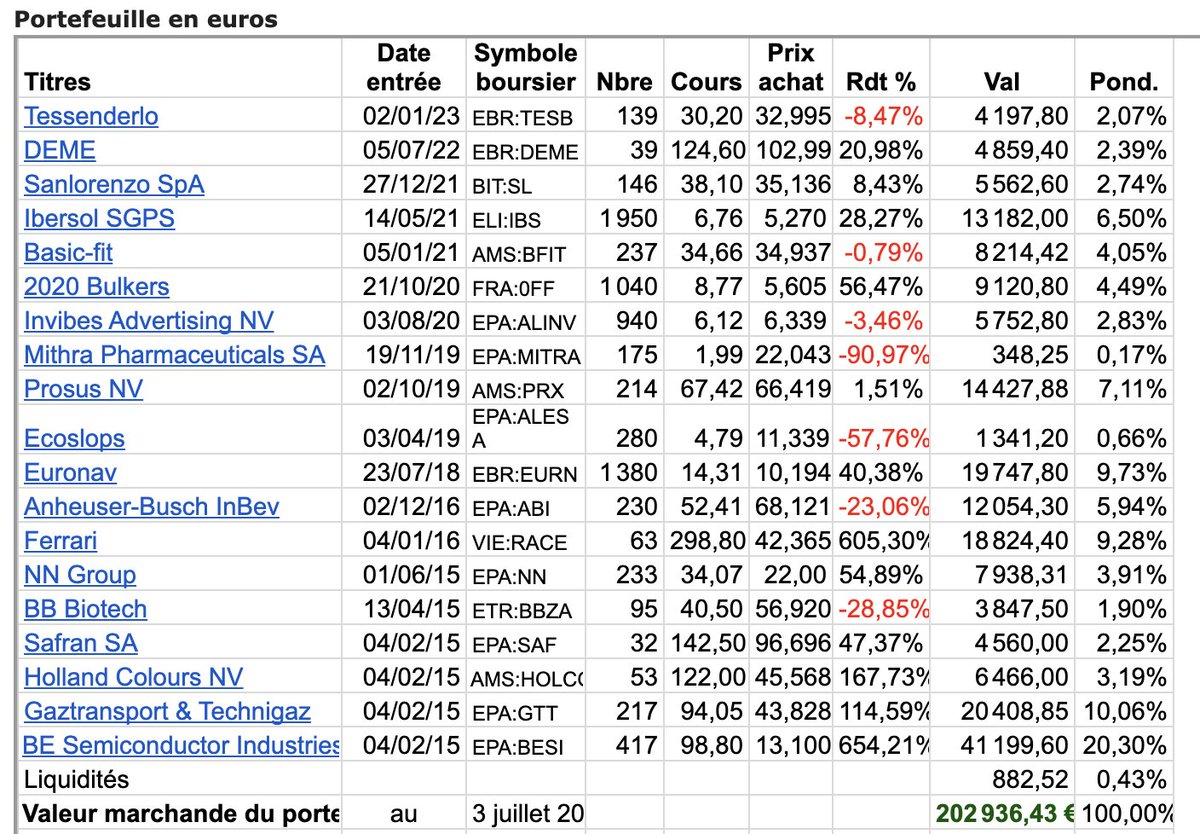Select the Rdt % column header
This screenshot has height=834, width=1200.
pyautogui.click(x=880, y=82)
